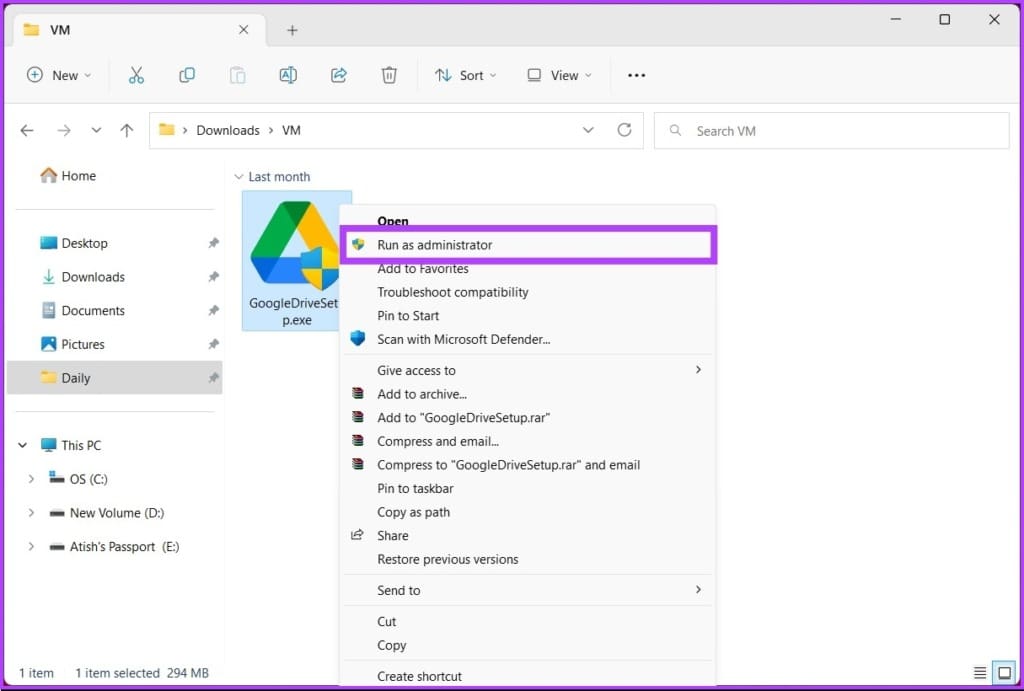Open Send to submenu
Screen dimensions: 1024x691
tap(528, 590)
